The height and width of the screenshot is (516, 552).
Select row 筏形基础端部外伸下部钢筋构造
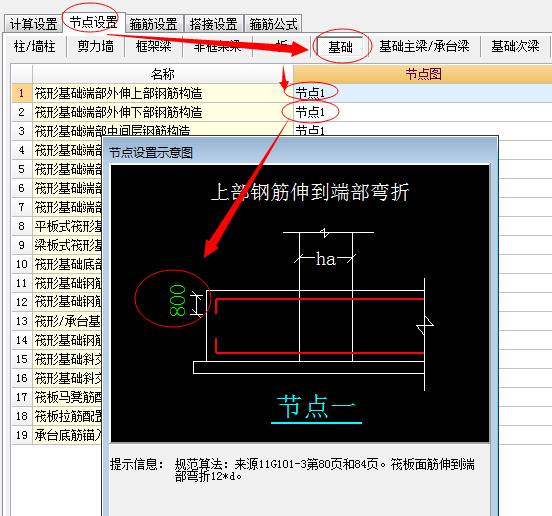coord(163,112)
